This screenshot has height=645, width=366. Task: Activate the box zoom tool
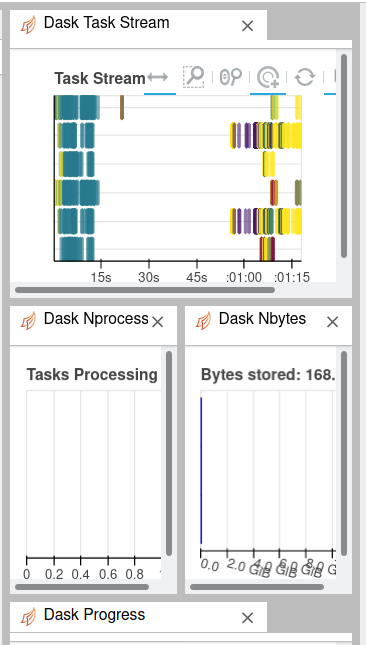pyautogui.click(x=193, y=77)
